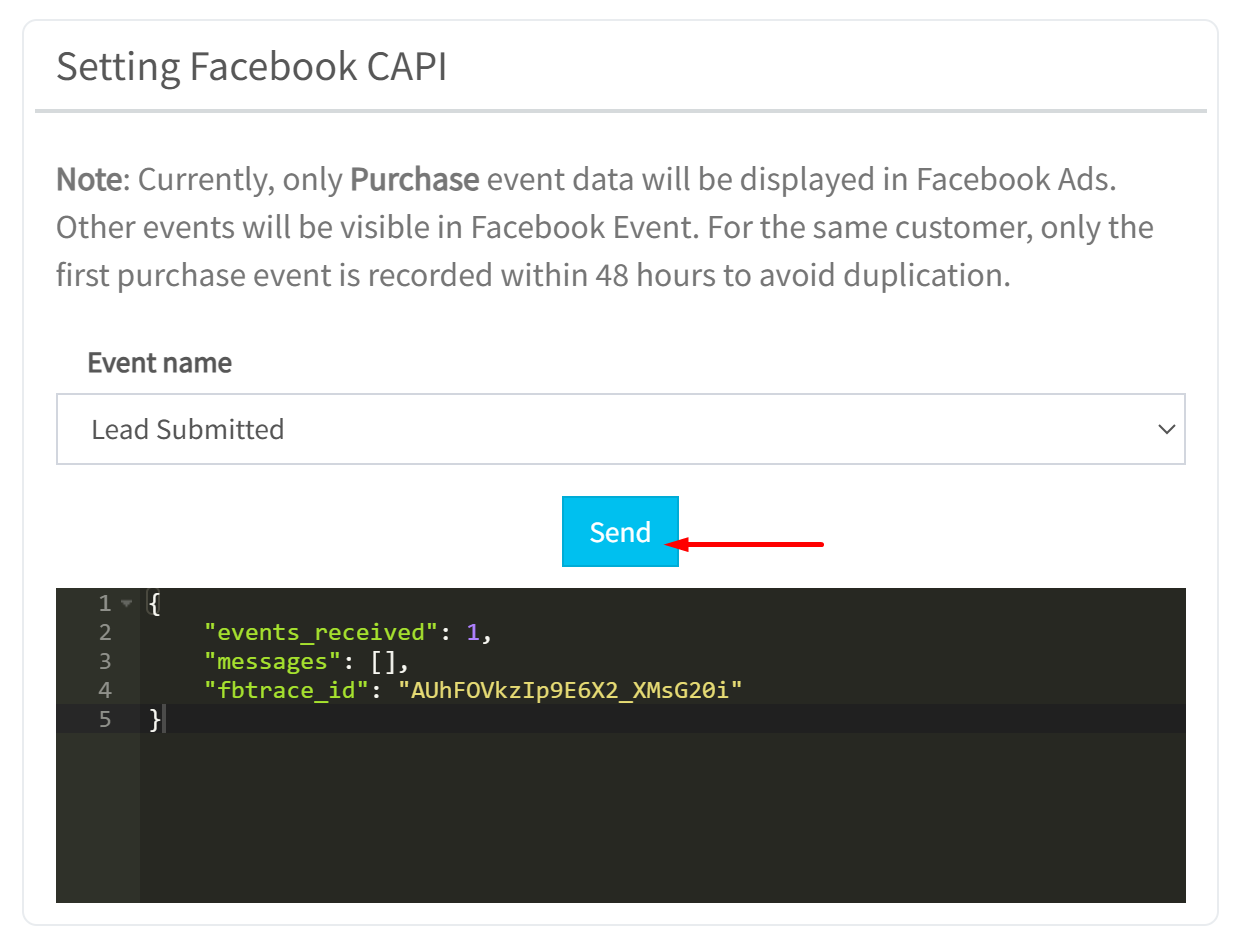Click the "Event name" label
1242x944 pixels.
click(x=160, y=362)
